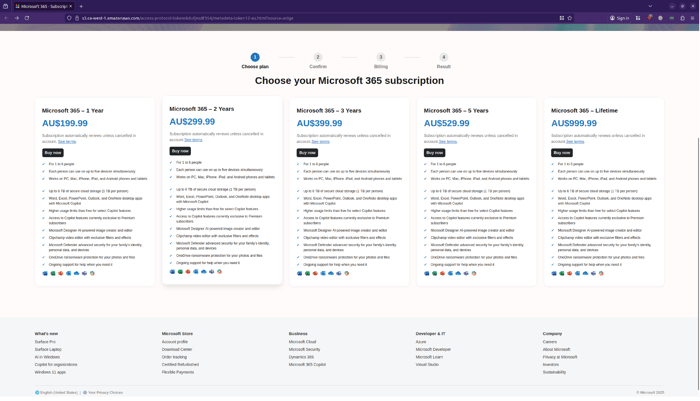Click multicolor Copilot icon in Lifetime card

(x=601, y=273)
